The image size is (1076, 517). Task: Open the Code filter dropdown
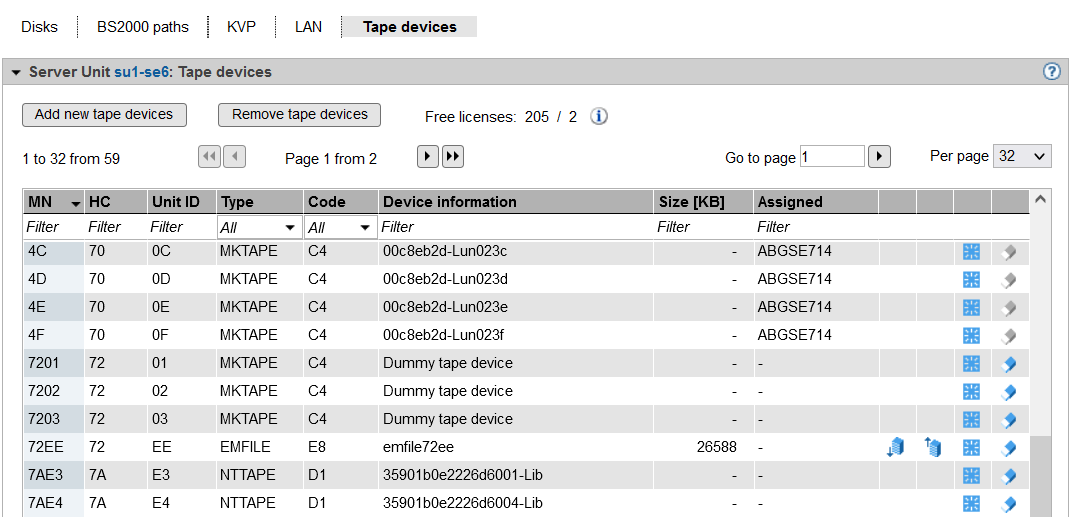pos(340,228)
